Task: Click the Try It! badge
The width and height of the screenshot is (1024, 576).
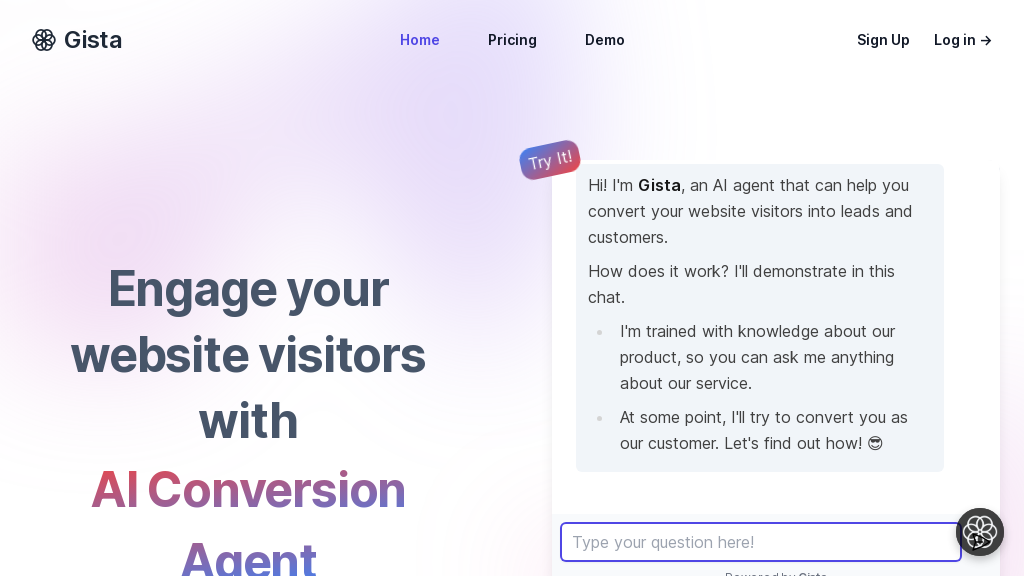Action: [550, 160]
